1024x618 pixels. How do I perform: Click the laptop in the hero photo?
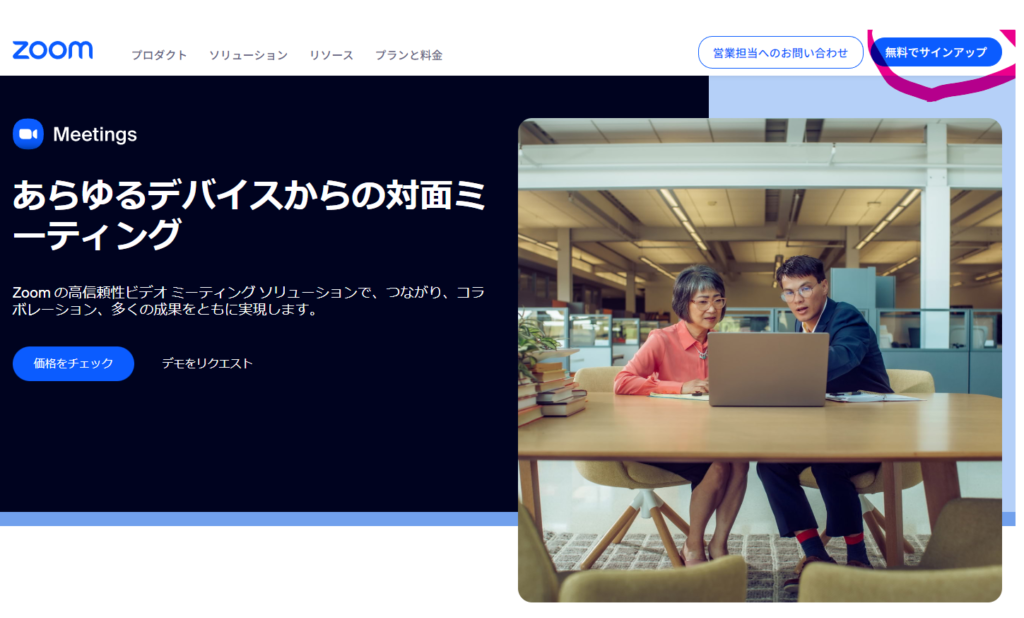[x=767, y=368]
